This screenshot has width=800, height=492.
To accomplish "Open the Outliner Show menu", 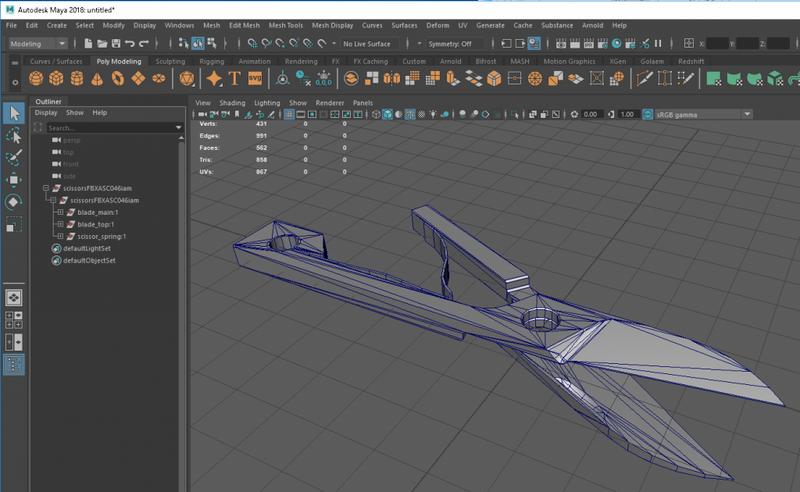I will (74, 112).
